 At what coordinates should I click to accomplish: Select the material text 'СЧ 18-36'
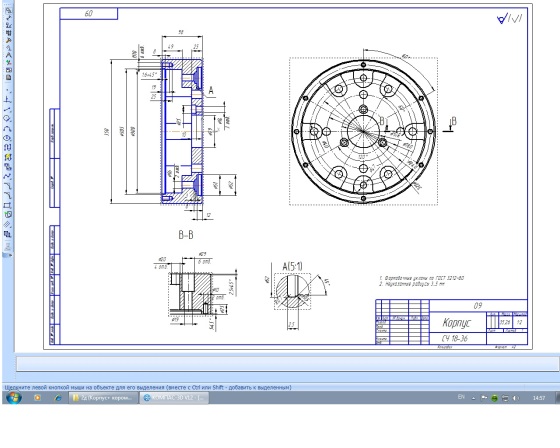click(454, 338)
